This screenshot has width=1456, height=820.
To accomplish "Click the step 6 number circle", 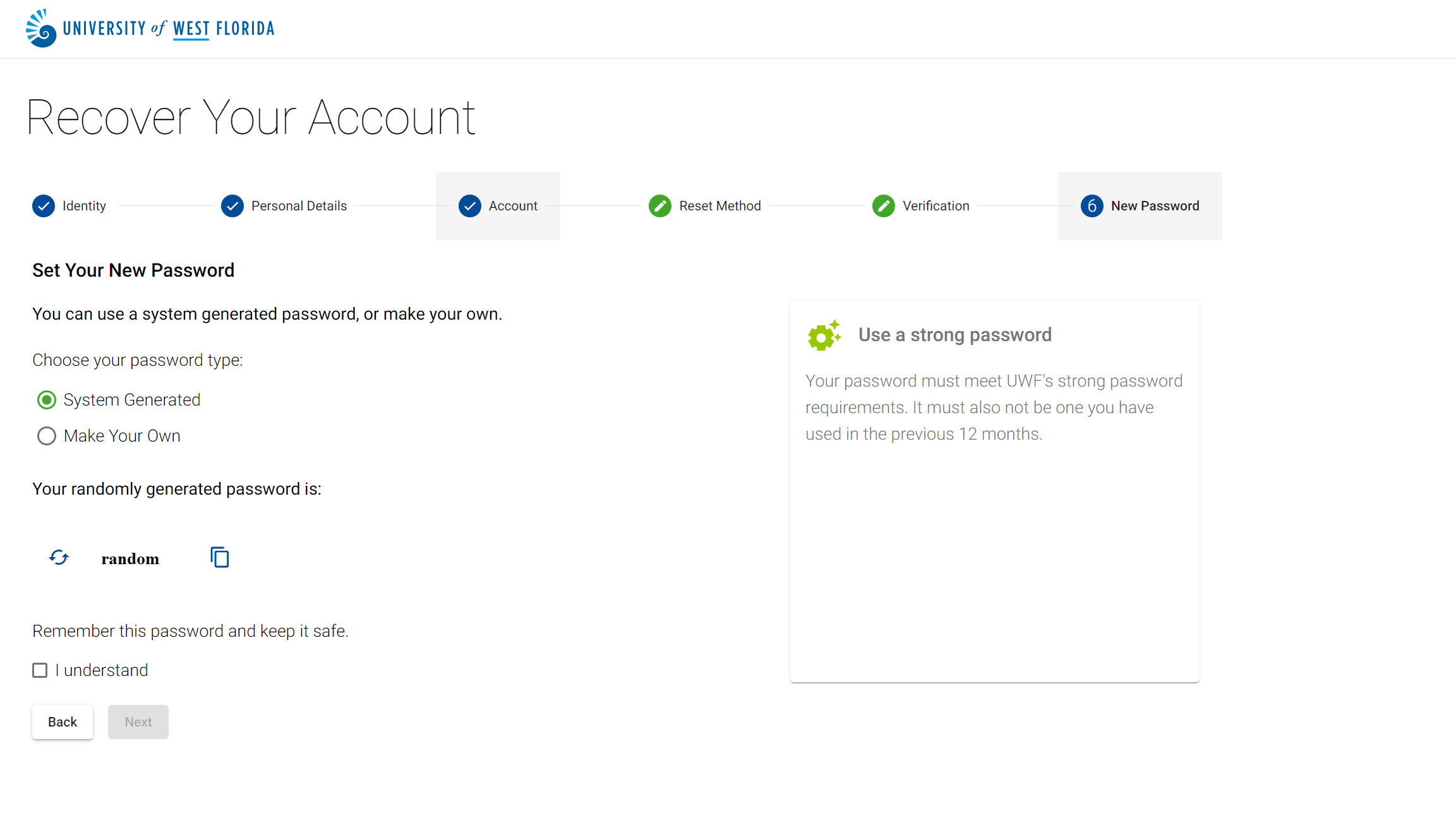I will (1092, 206).
